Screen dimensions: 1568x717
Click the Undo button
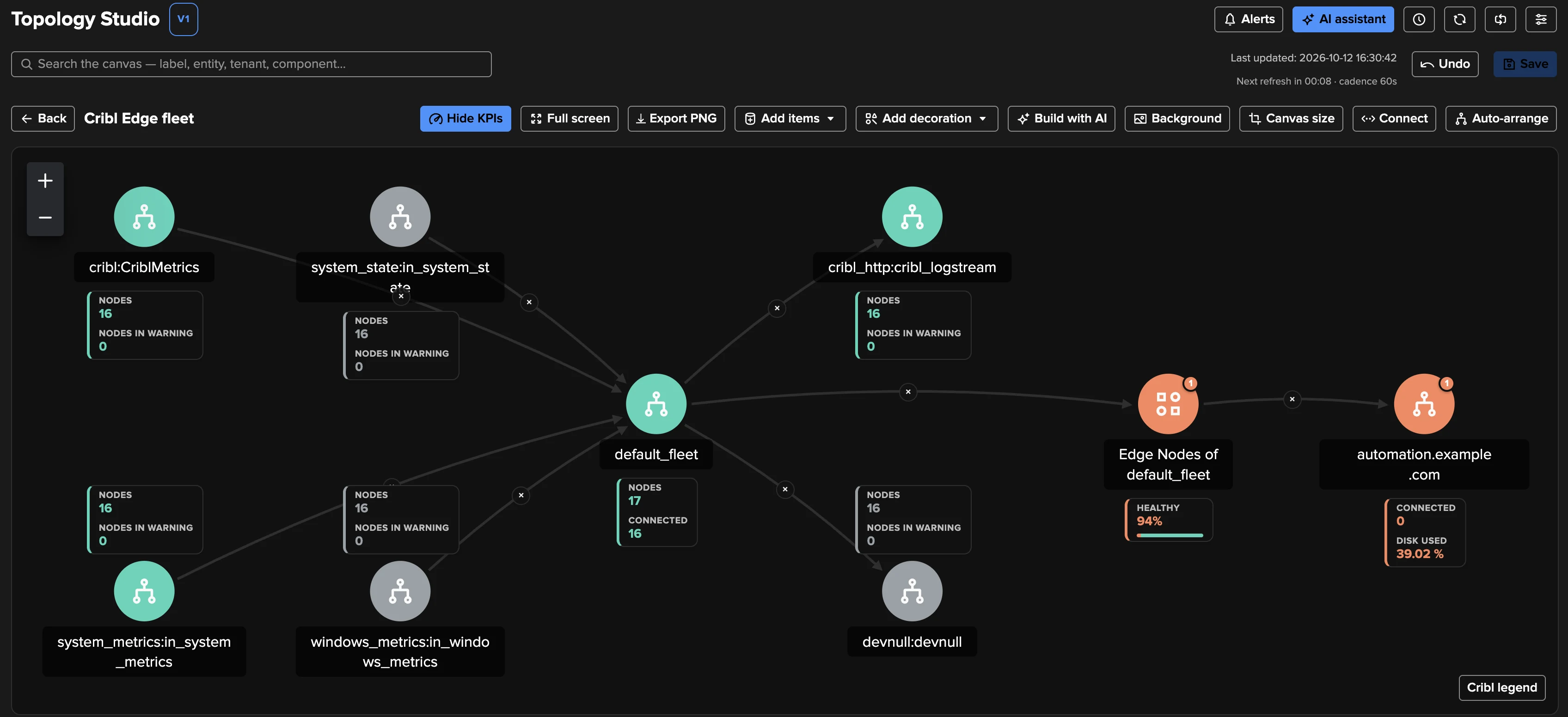(1445, 64)
